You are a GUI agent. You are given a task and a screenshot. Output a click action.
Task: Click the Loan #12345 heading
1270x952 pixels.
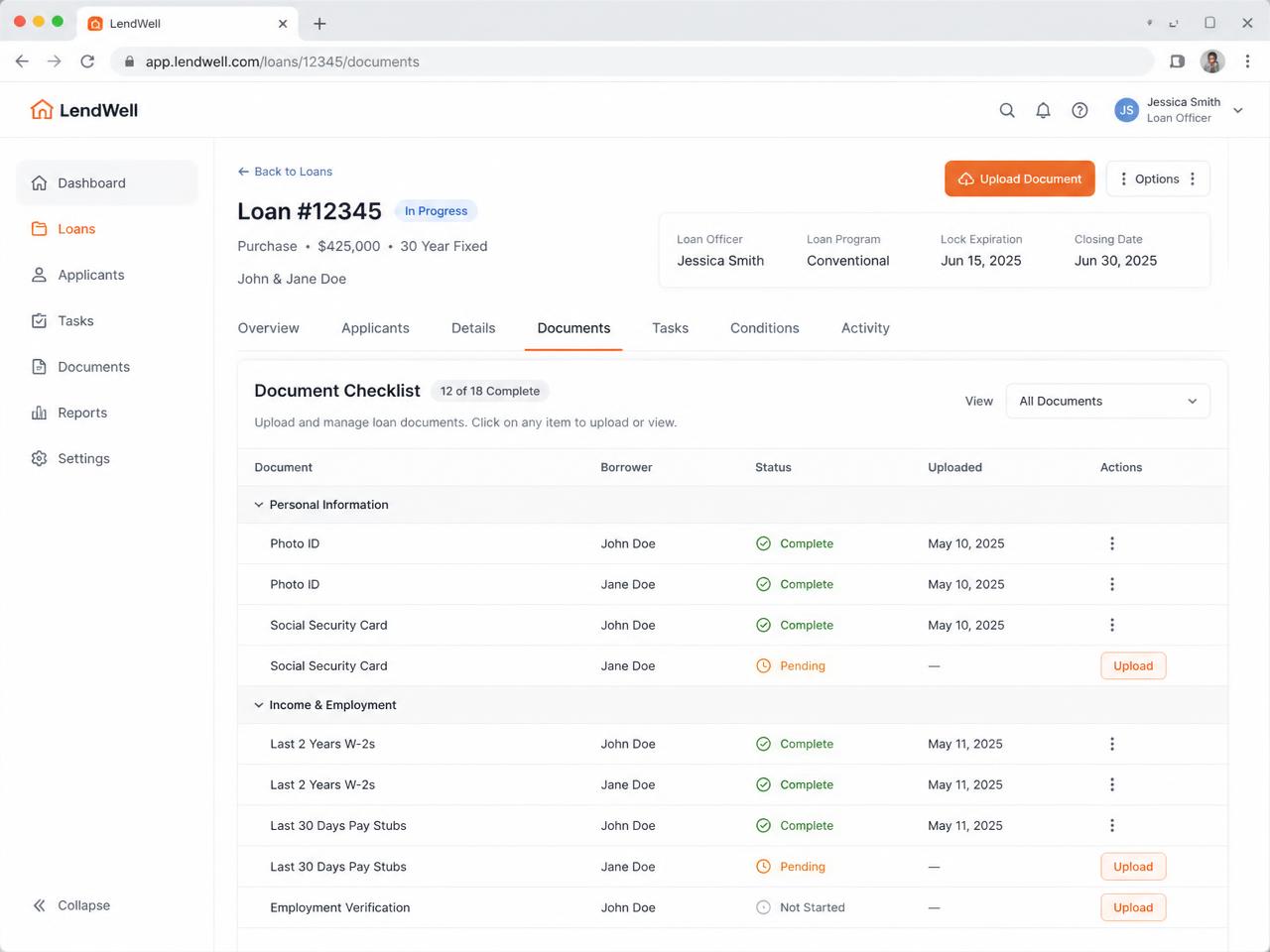310,211
